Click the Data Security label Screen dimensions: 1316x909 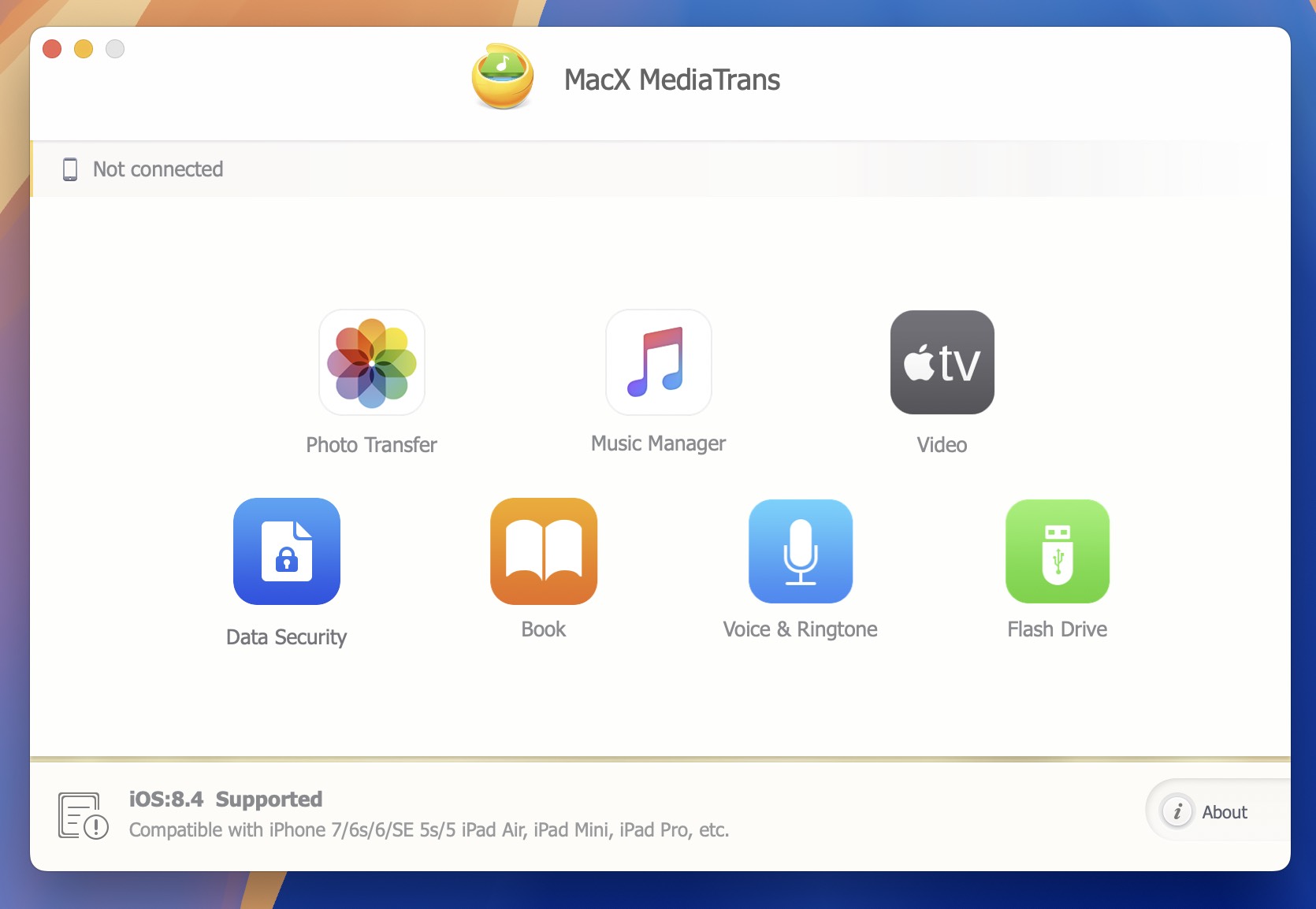click(287, 637)
